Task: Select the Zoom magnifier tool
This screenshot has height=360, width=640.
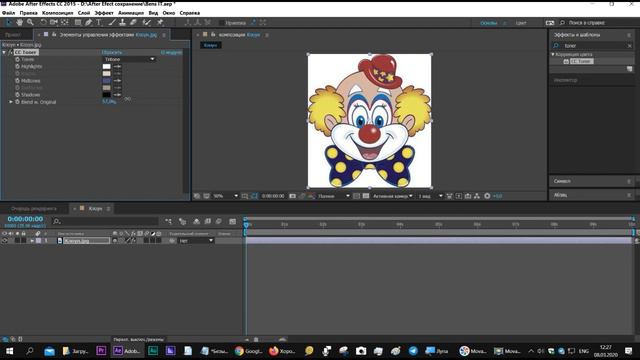Action: click(30, 22)
